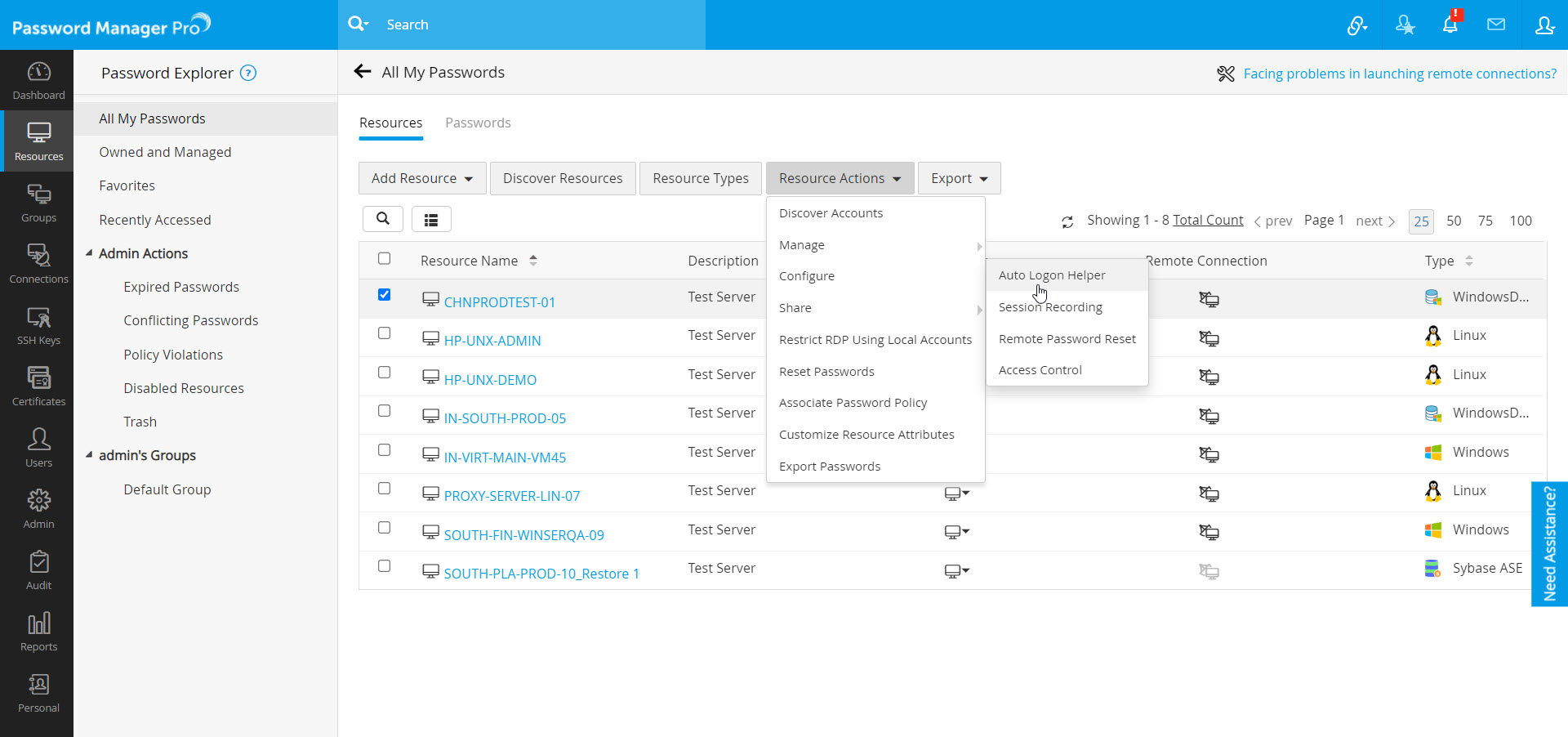Uncheck the CHNPRODTEST-01 checkbox

(x=384, y=295)
